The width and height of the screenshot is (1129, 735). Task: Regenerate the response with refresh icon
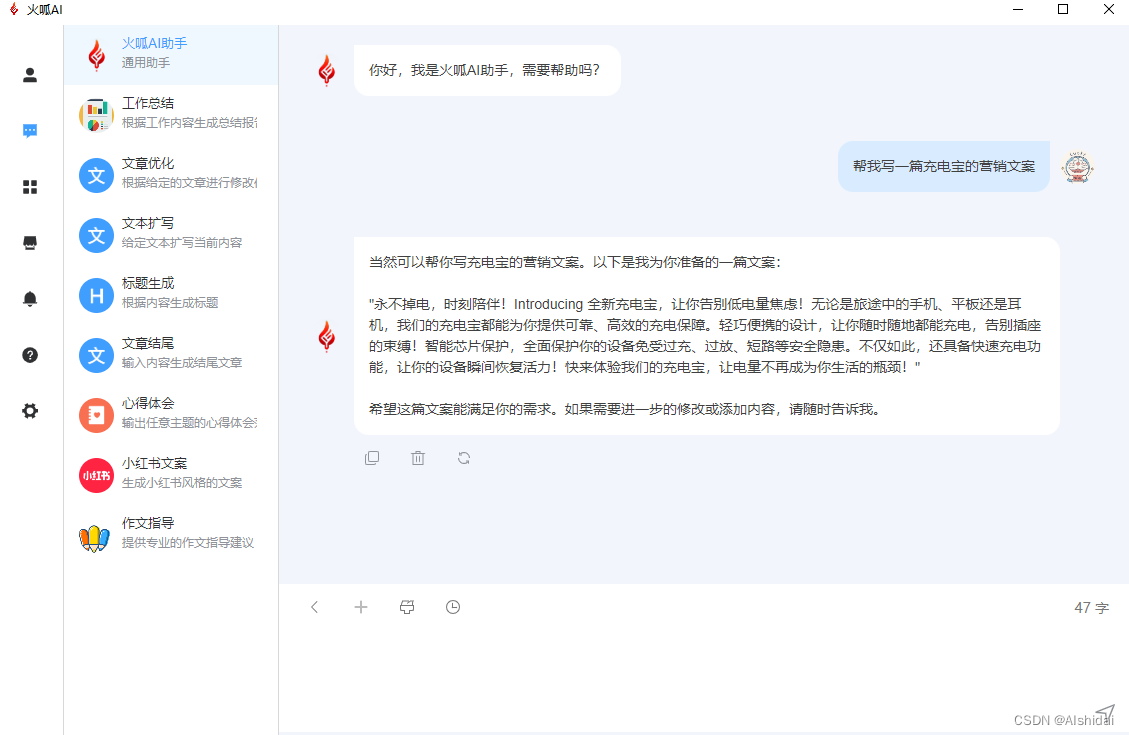pyautogui.click(x=464, y=458)
